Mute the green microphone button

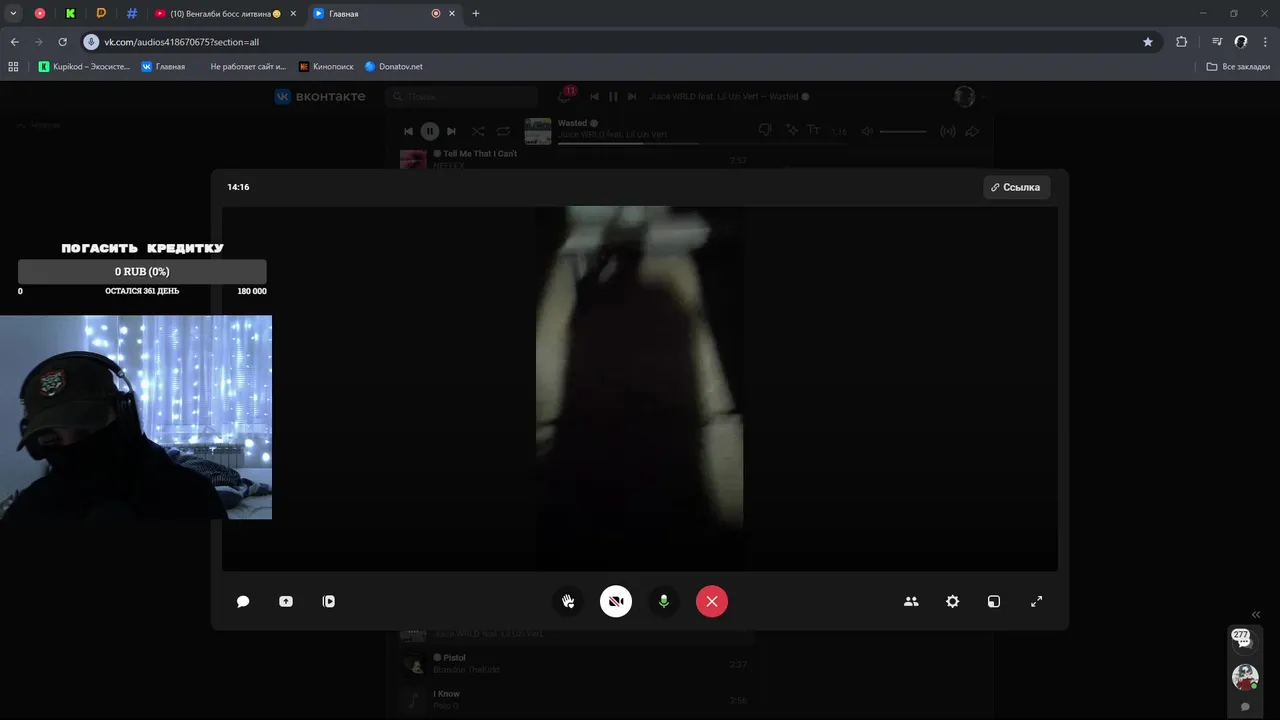[664, 601]
